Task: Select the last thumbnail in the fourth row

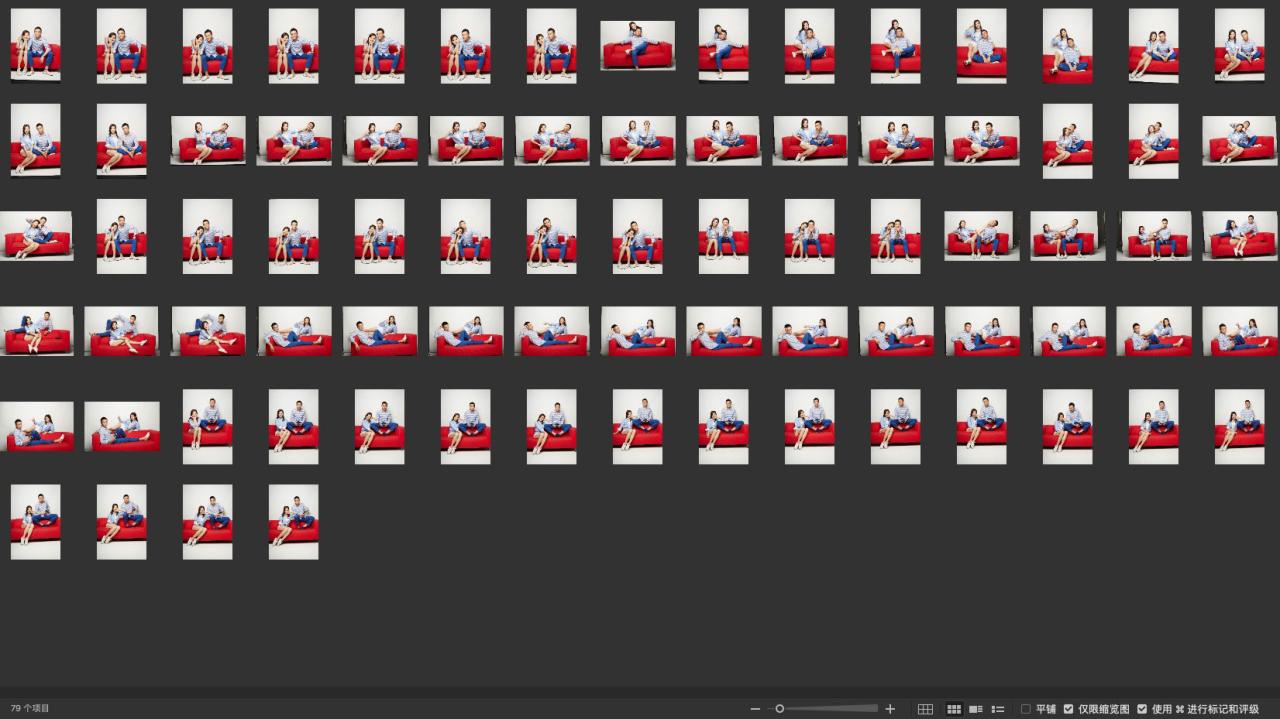Action: pyautogui.click(x=1240, y=331)
